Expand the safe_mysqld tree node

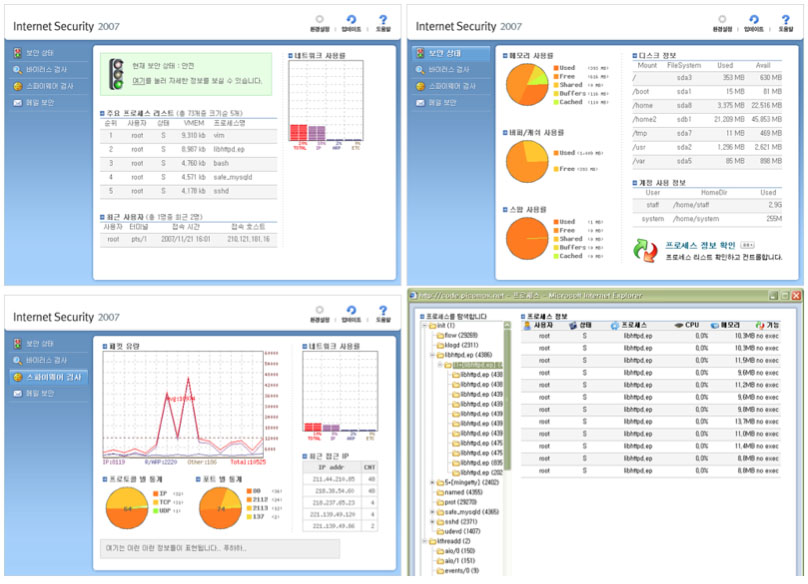(x=432, y=512)
